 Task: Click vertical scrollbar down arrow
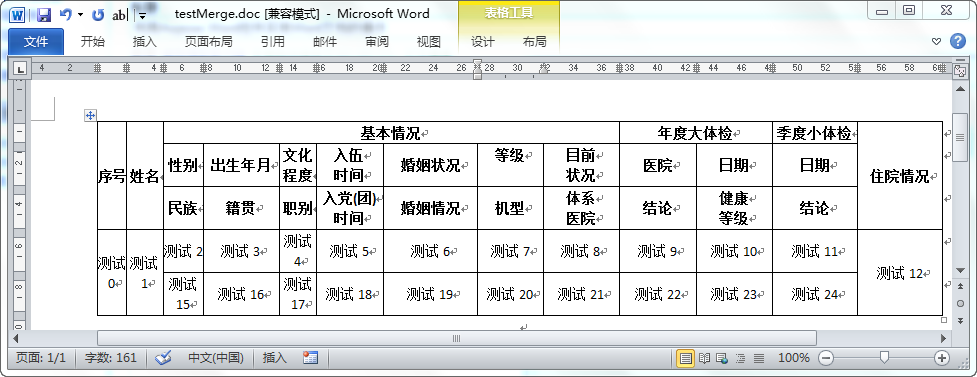[x=960, y=270]
